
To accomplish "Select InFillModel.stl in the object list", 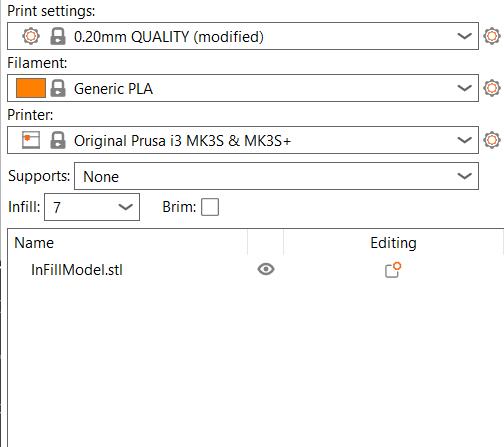I will 77,270.
